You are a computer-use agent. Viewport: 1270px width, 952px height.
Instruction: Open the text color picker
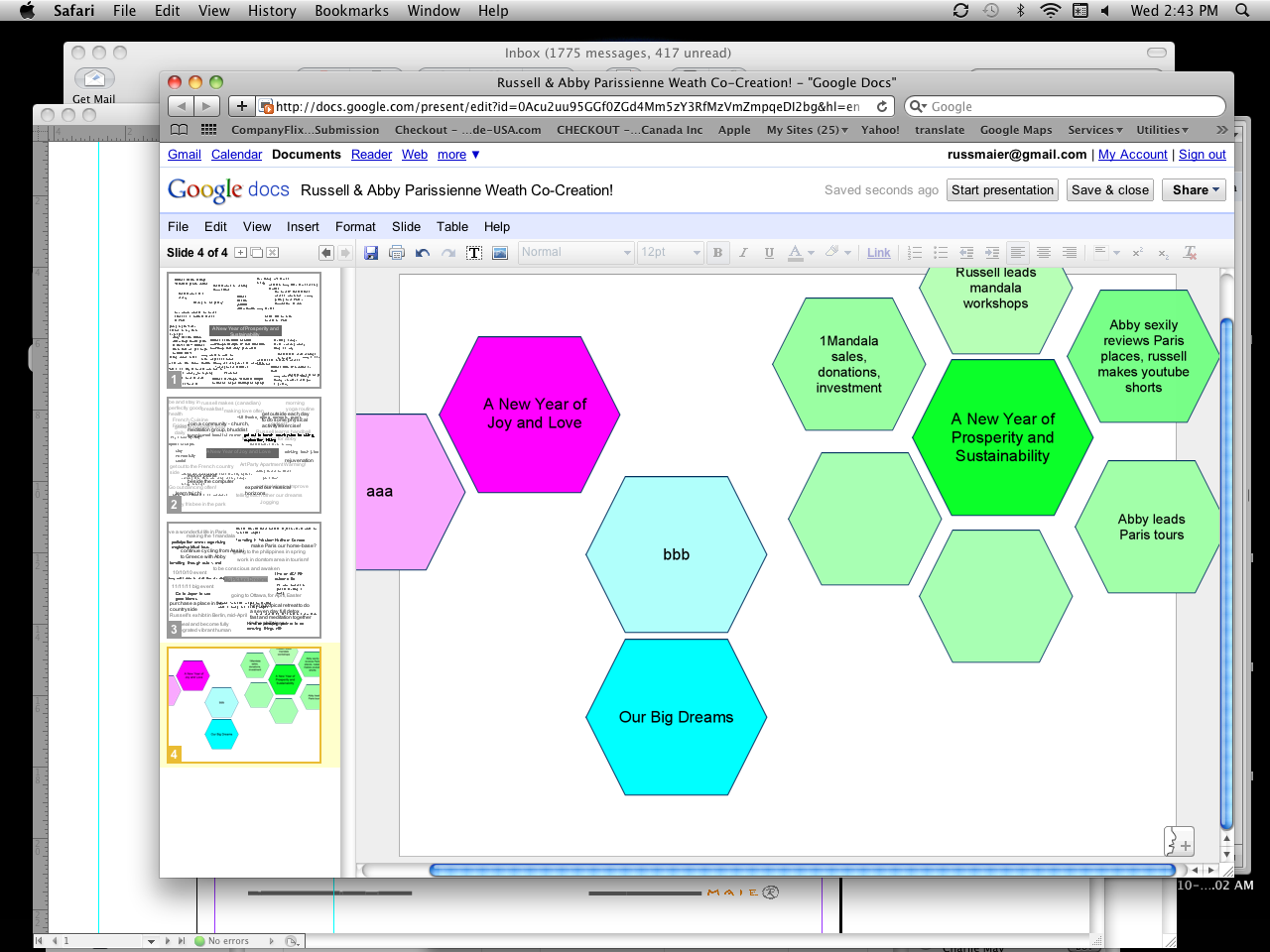coord(796,253)
